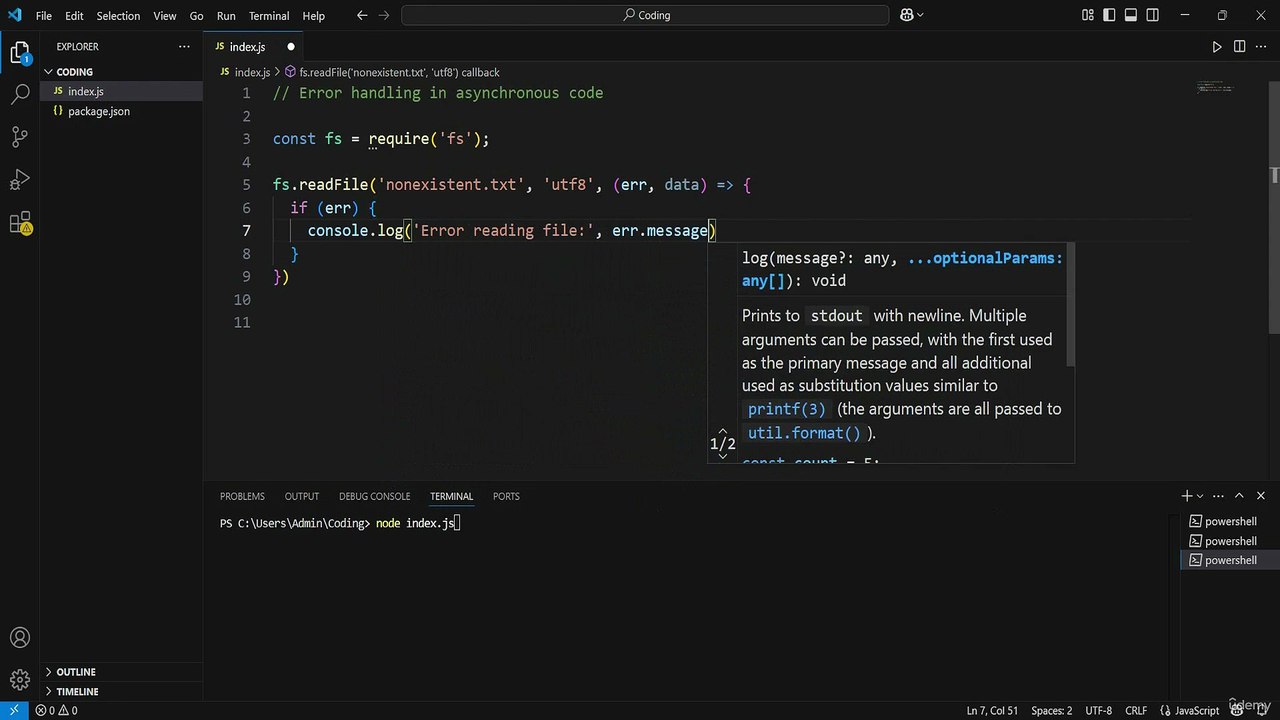
Task: Show errors and warnings count in status bar
Action: 56,710
